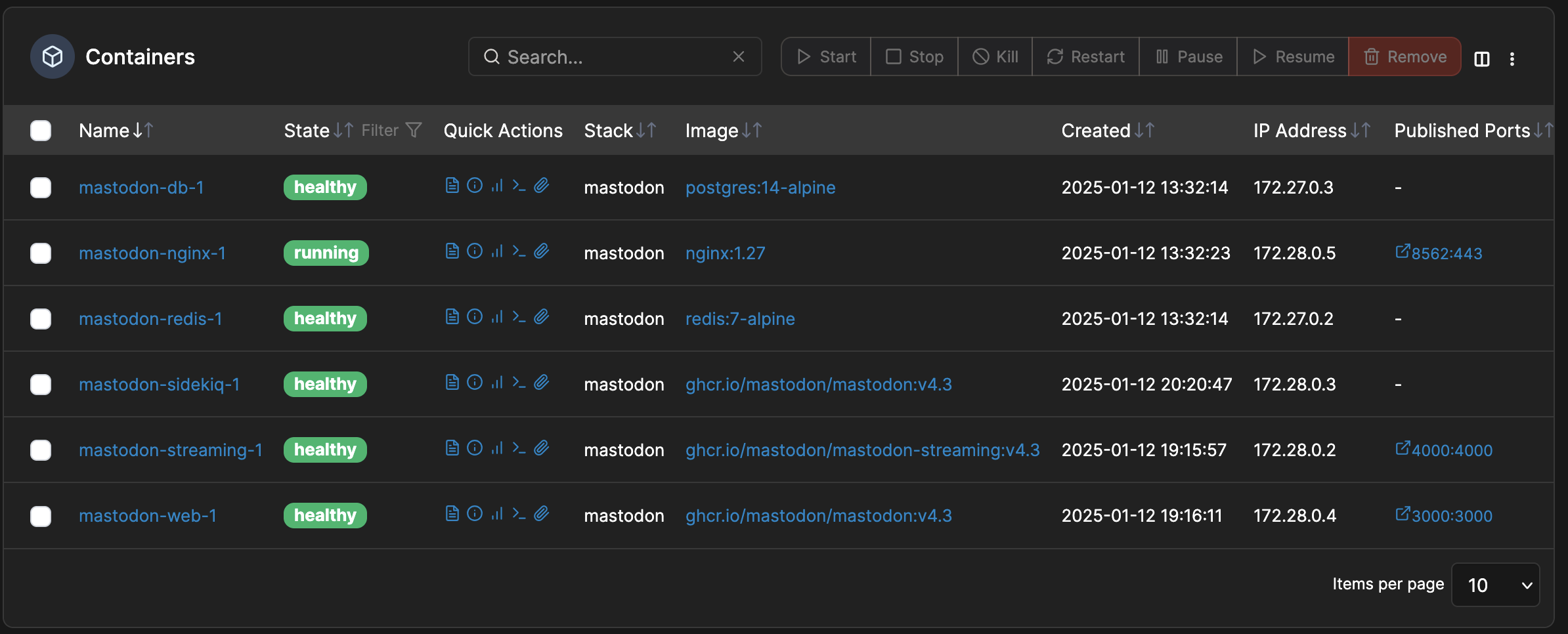
Task: Open logs icon for mastodon-db-1
Action: pyautogui.click(x=452, y=186)
